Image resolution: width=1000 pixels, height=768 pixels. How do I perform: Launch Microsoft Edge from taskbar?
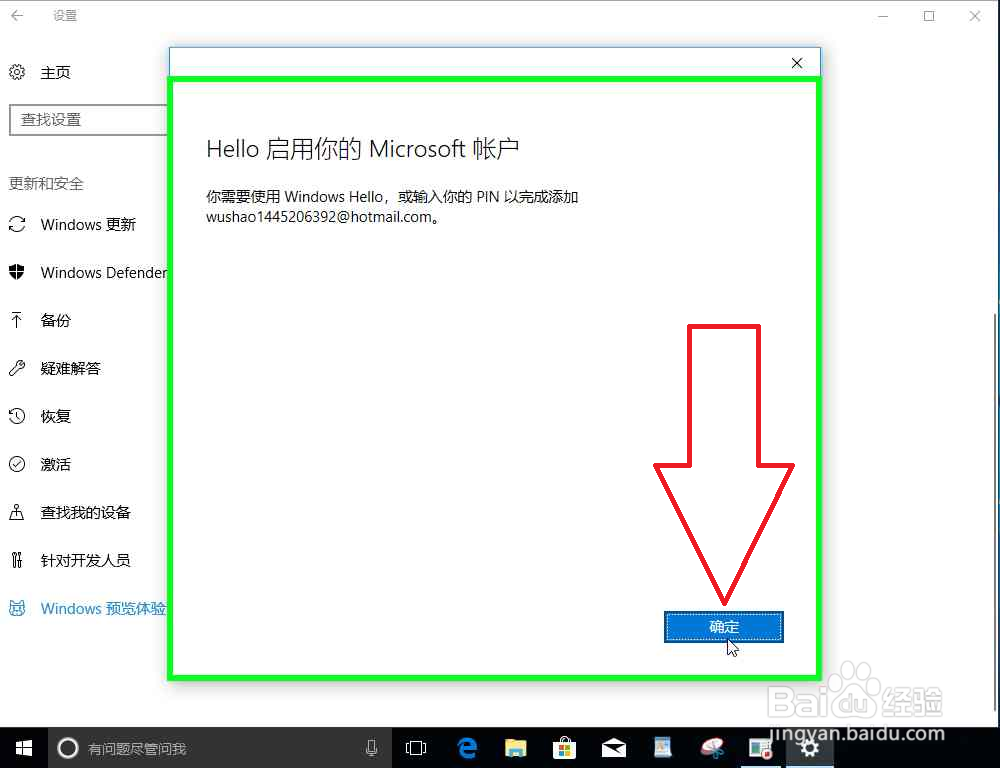(x=467, y=748)
